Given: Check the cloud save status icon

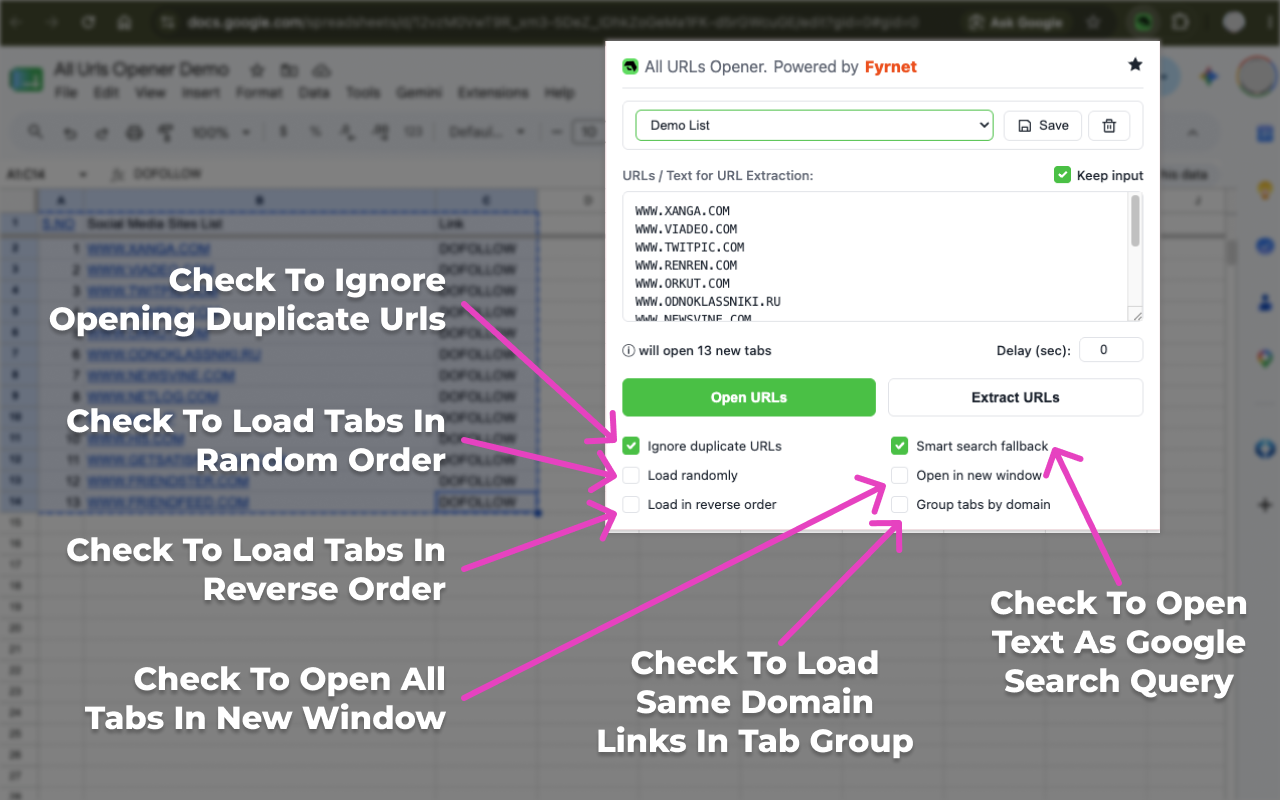Looking at the screenshot, I should [321, 70].
